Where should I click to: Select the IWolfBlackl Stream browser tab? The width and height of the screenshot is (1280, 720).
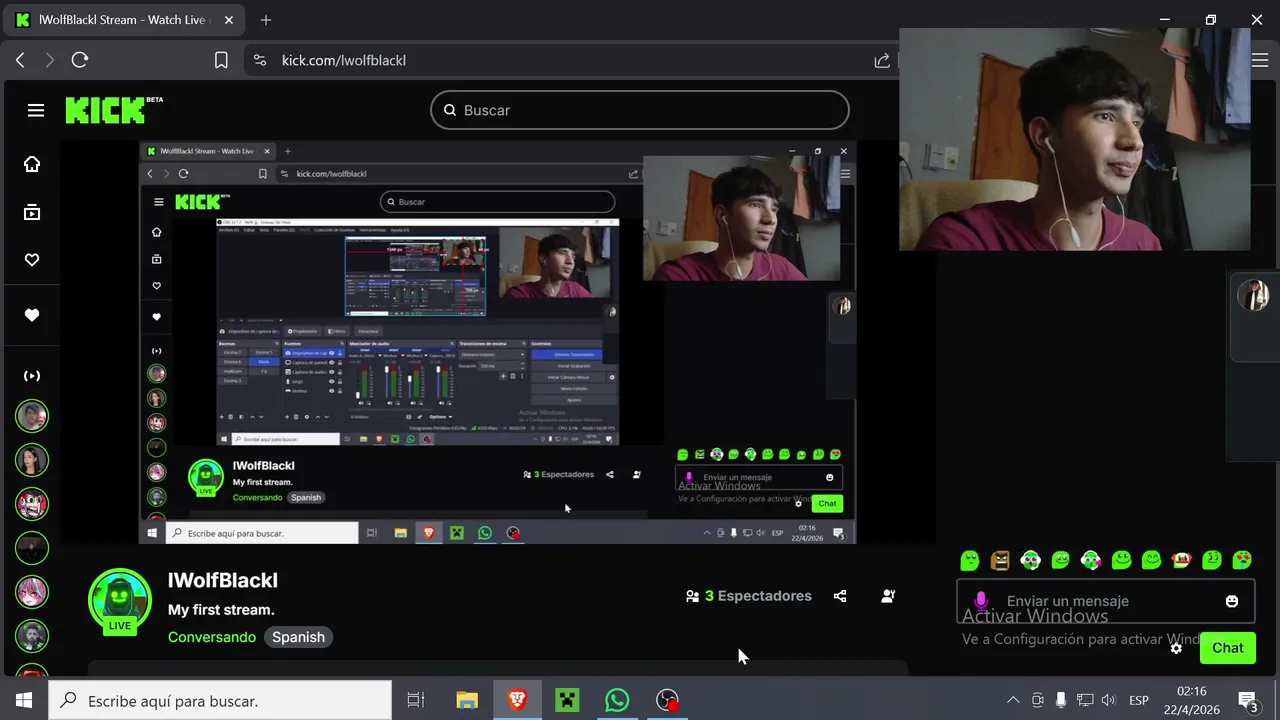point(122,20)
